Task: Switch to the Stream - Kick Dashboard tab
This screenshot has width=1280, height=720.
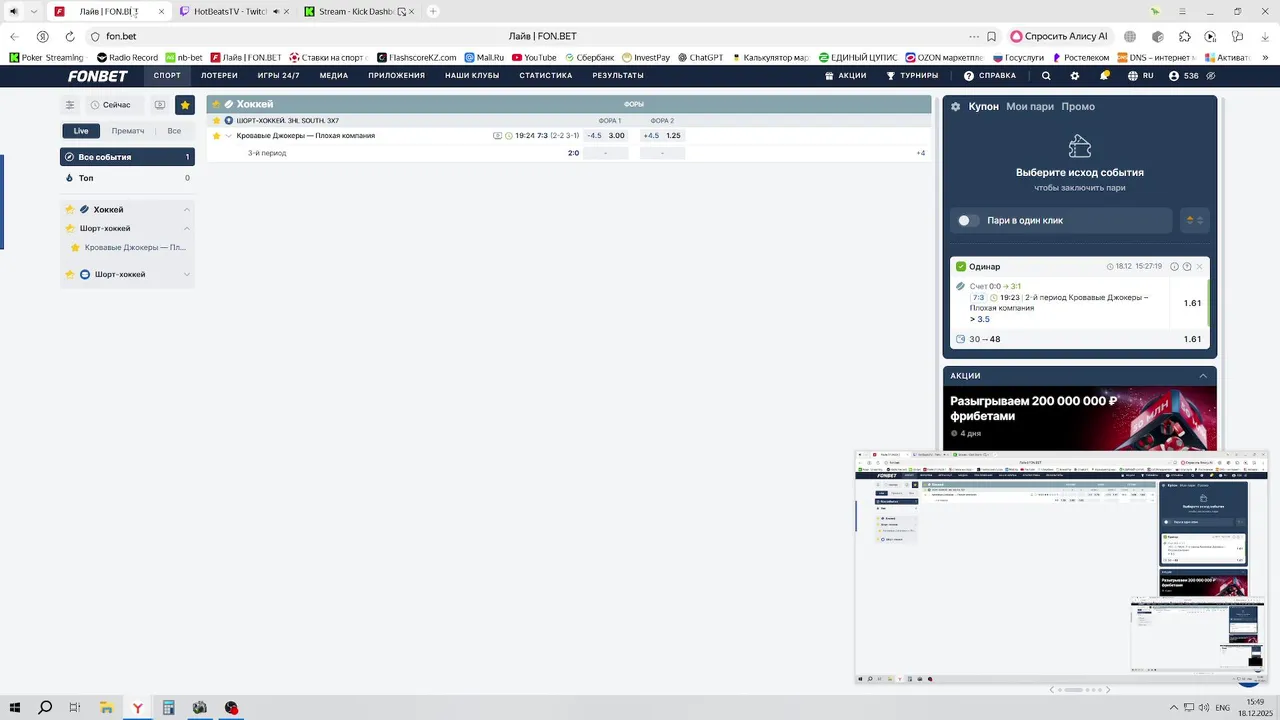Action: pyautogui.click(x=358, y=12)
